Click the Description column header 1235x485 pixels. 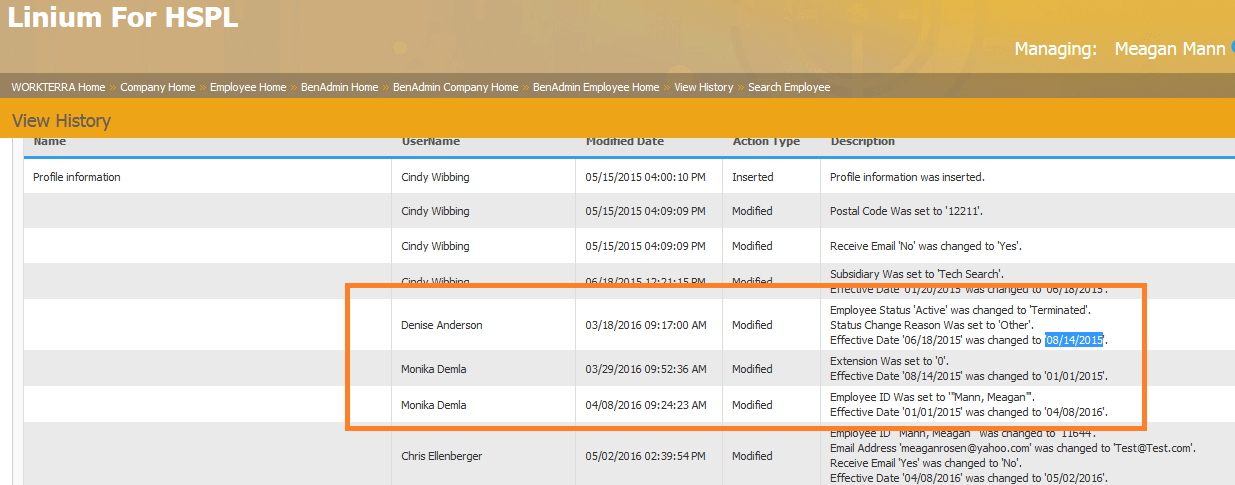click(862, 142)
